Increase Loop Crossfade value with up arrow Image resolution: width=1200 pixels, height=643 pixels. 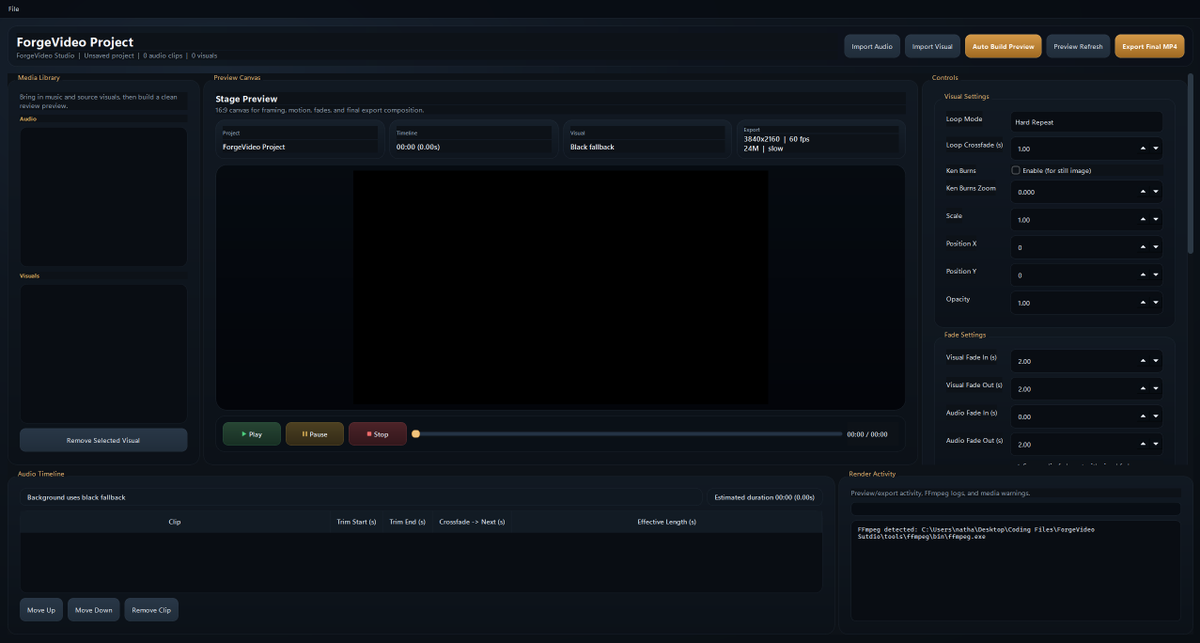[1143, 149]
